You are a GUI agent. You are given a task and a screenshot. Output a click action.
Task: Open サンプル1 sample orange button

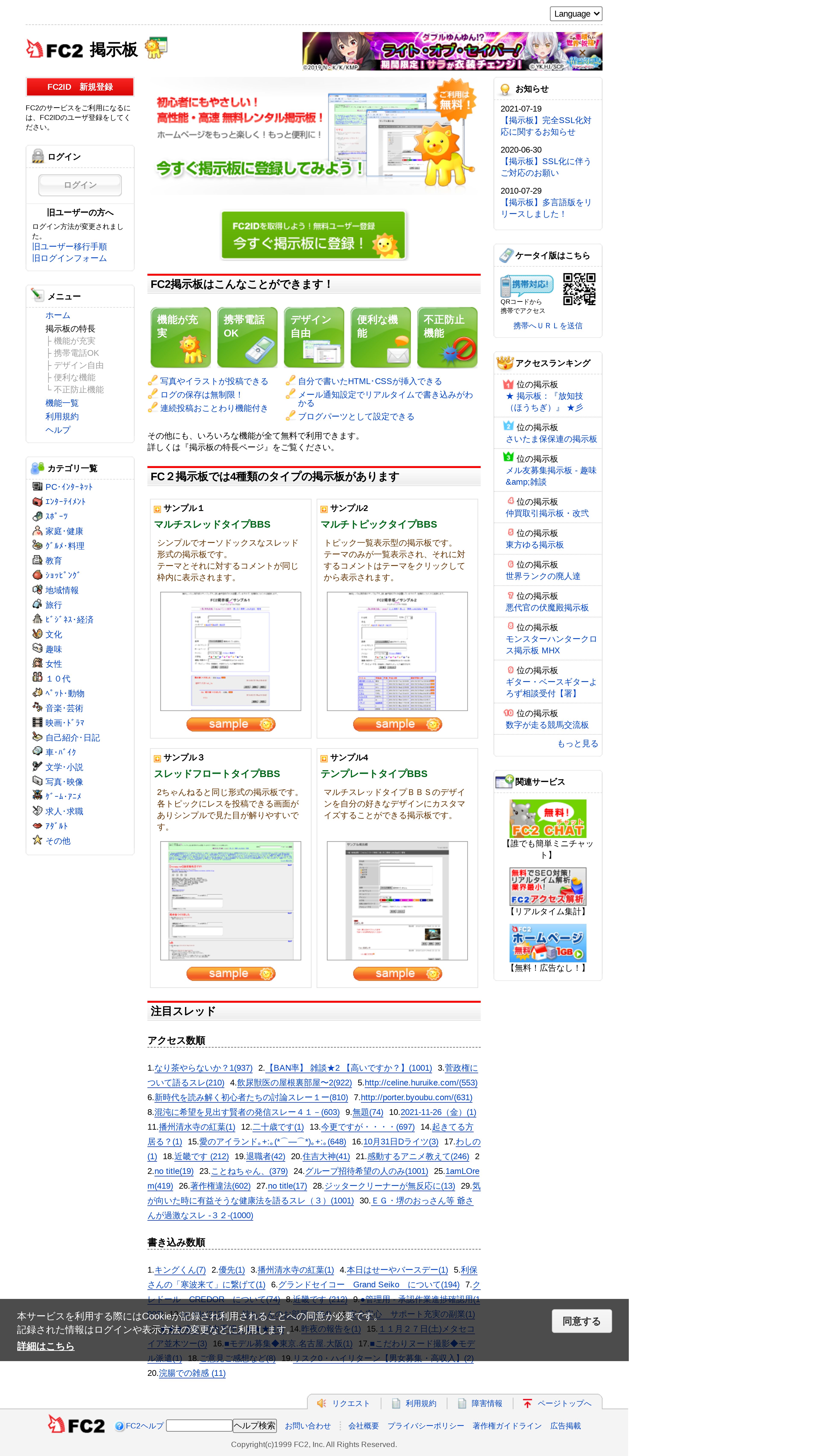pyautogui.click(x=231, y=724)
